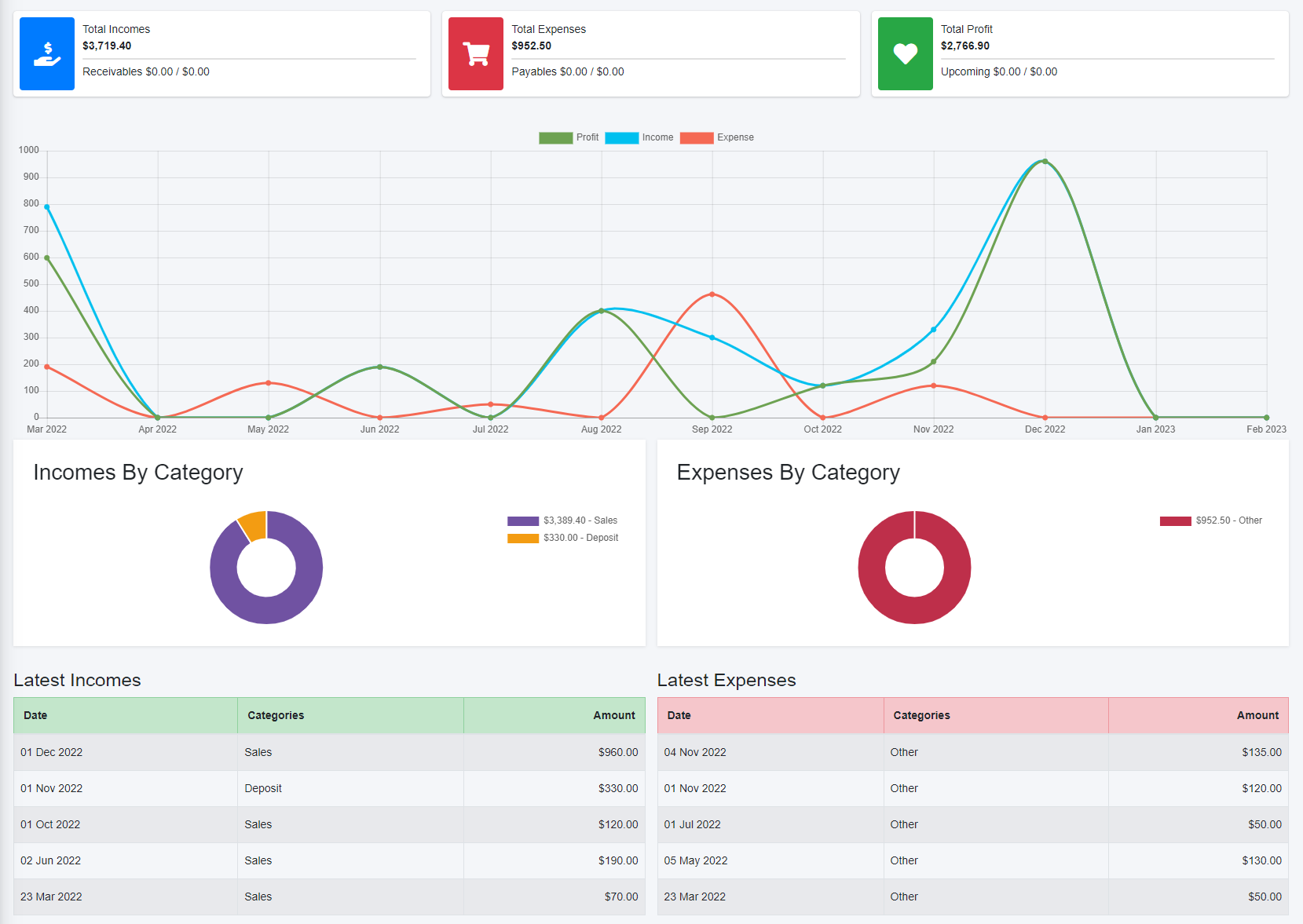Click the blue Total Incomes hand-dollar icon
The image size is (1303, 924).
pyautogui.click(x=47, y=54)
